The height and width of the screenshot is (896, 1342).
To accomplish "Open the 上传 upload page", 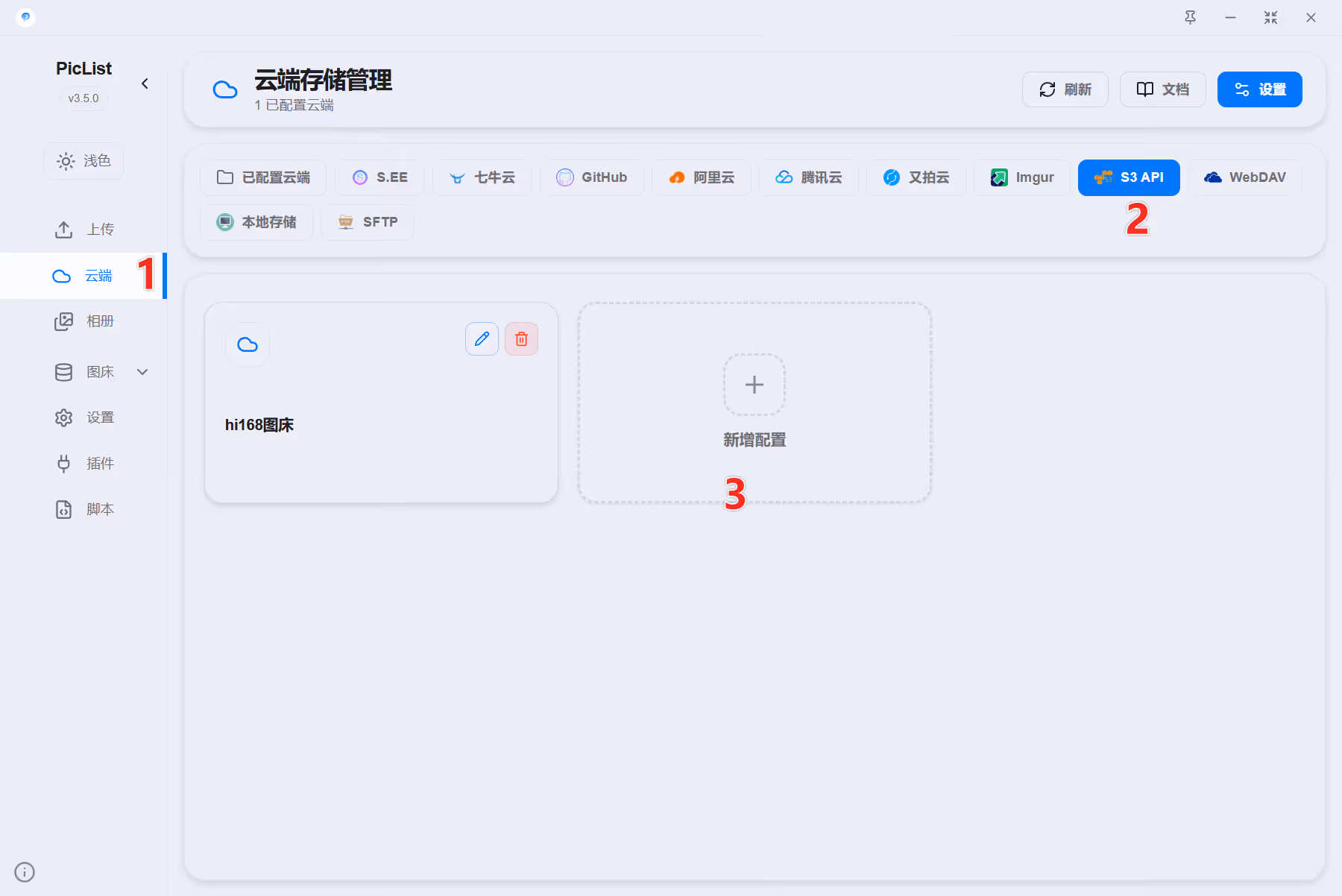I will (x=84, y=230).
